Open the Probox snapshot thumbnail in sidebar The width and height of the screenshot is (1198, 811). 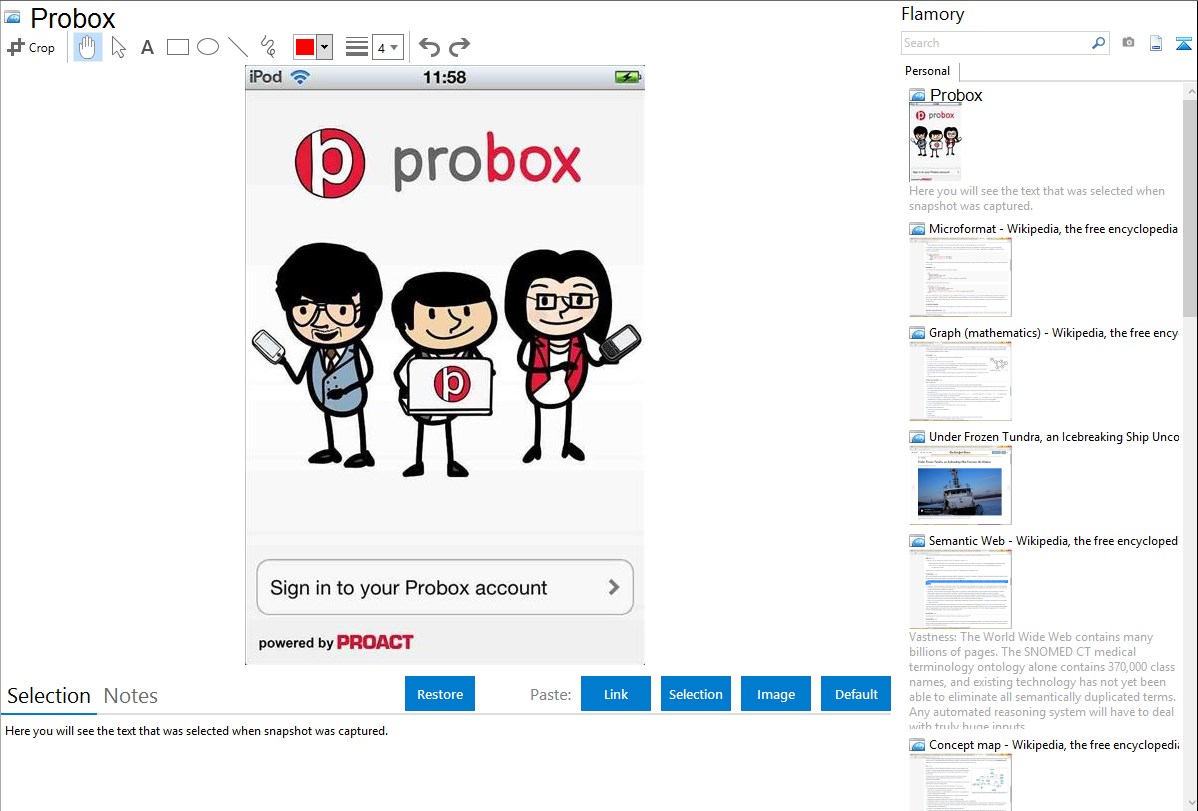pos(935,143)
